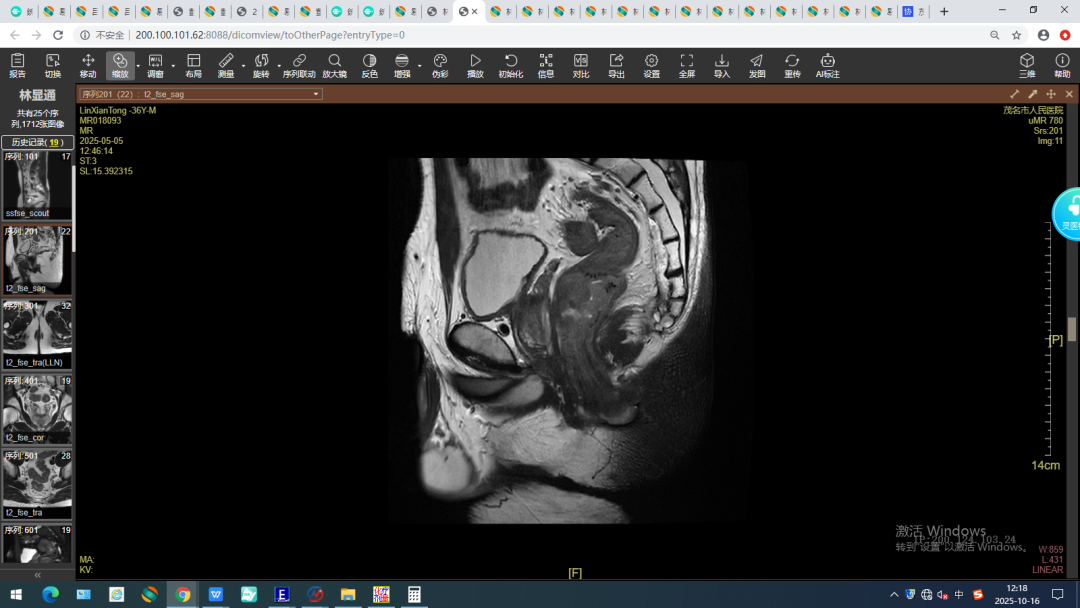Screen dimensions: 1080x608
Task: Open the 三维 (3D) cube view
Action: [x=1027, y=65]
